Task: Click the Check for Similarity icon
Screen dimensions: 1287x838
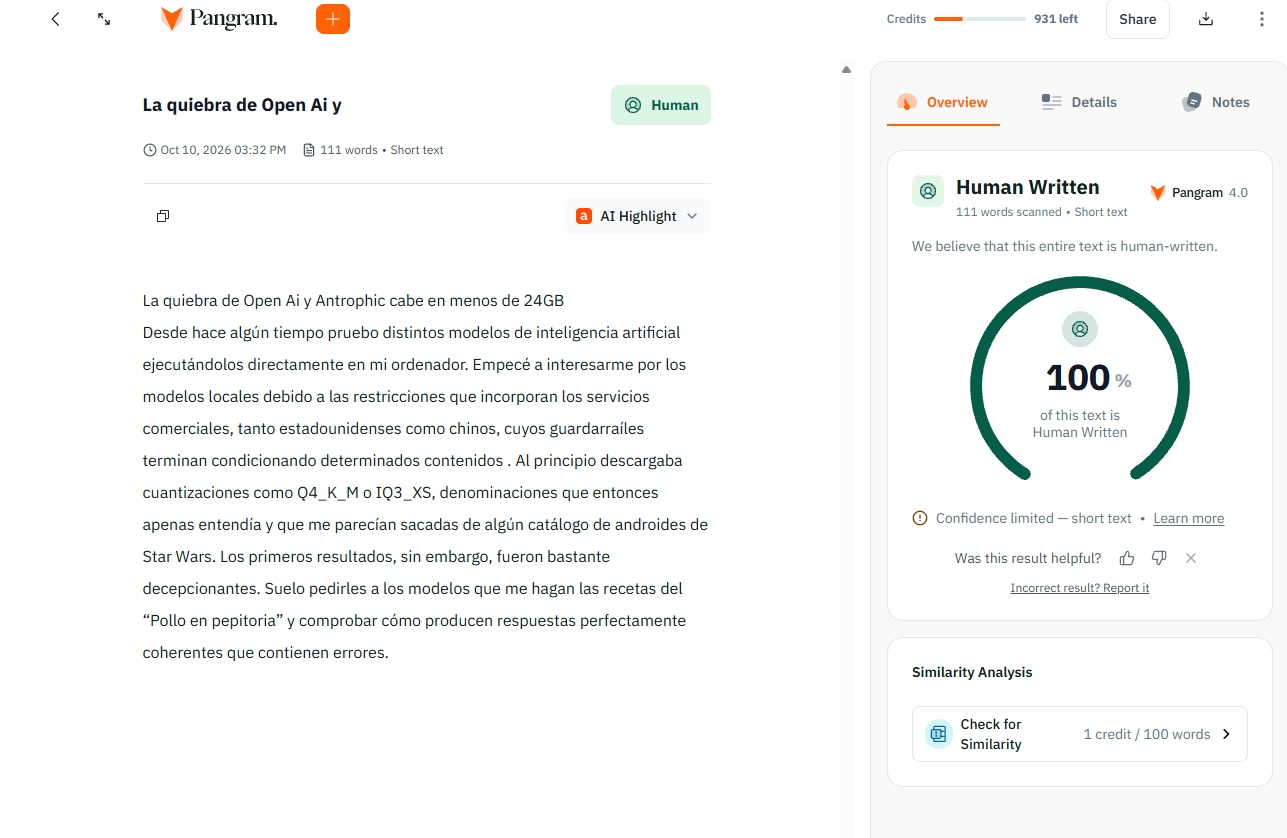Action: coord(938,734)
